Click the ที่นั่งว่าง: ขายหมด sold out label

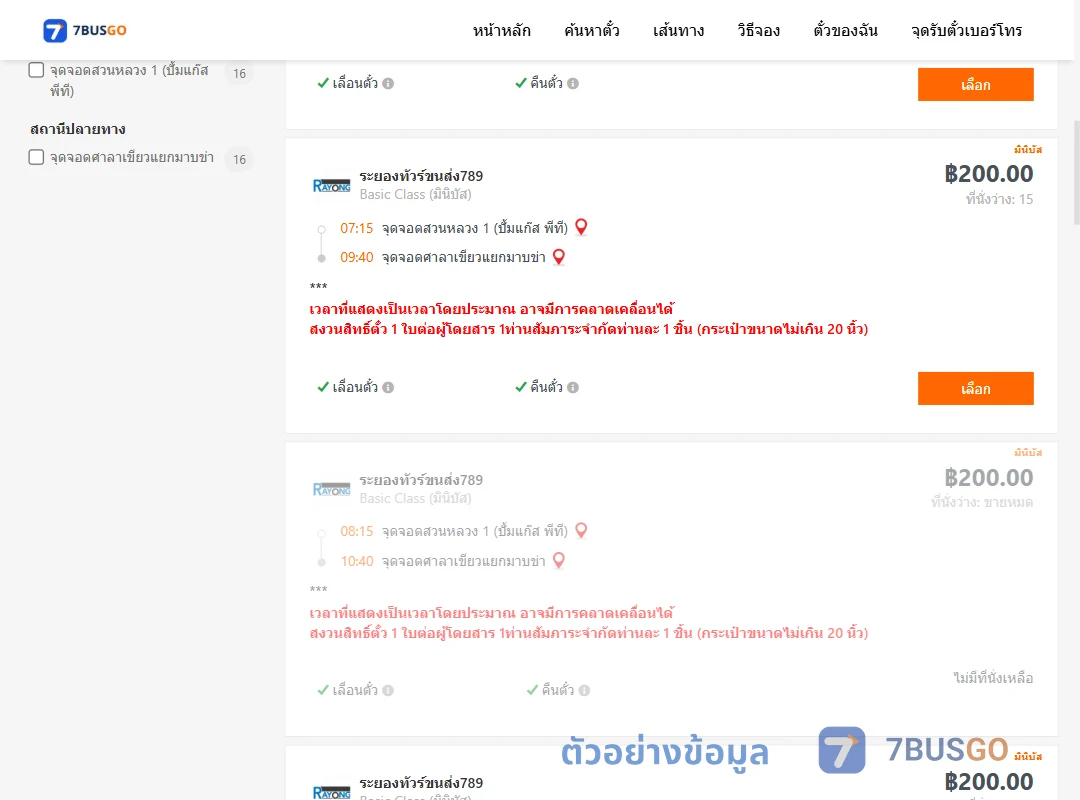coord(982,502)
